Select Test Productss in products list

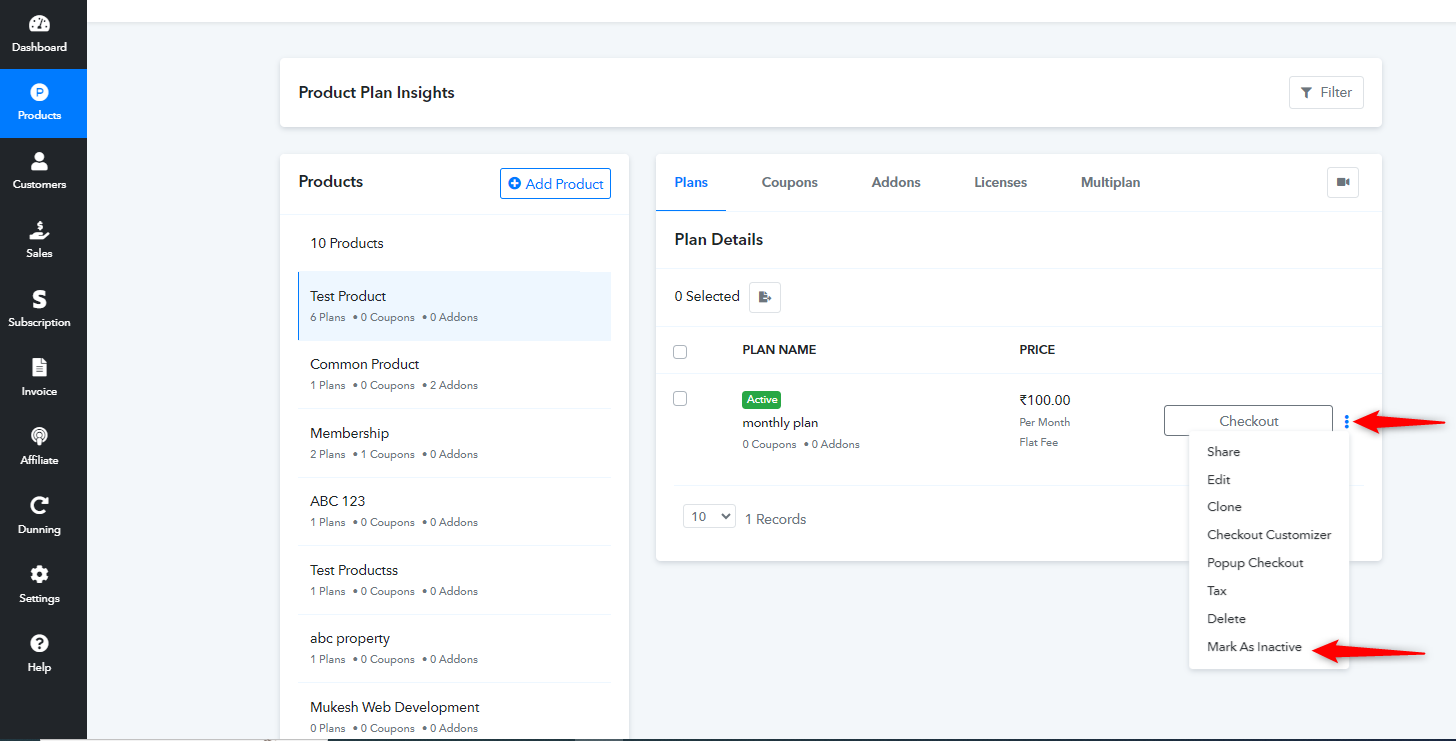click(x=454, y=580)
